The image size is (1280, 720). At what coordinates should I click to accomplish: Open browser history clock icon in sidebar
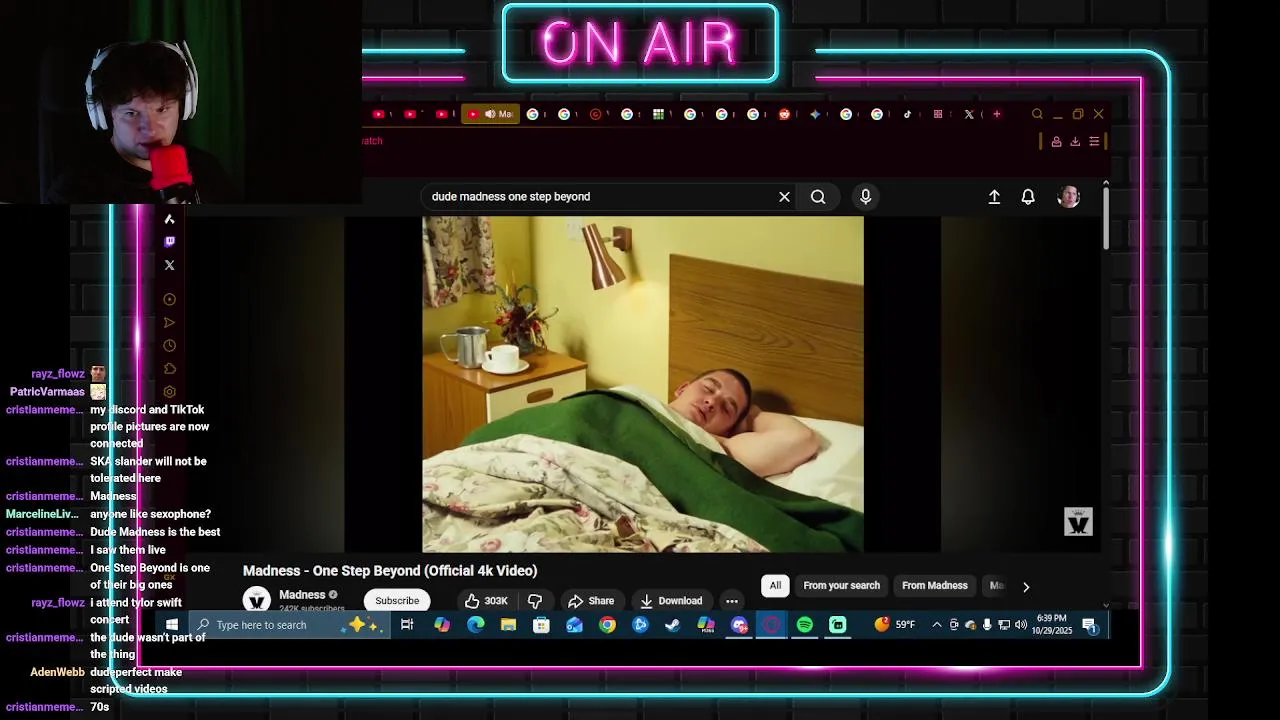coord(169,346)
